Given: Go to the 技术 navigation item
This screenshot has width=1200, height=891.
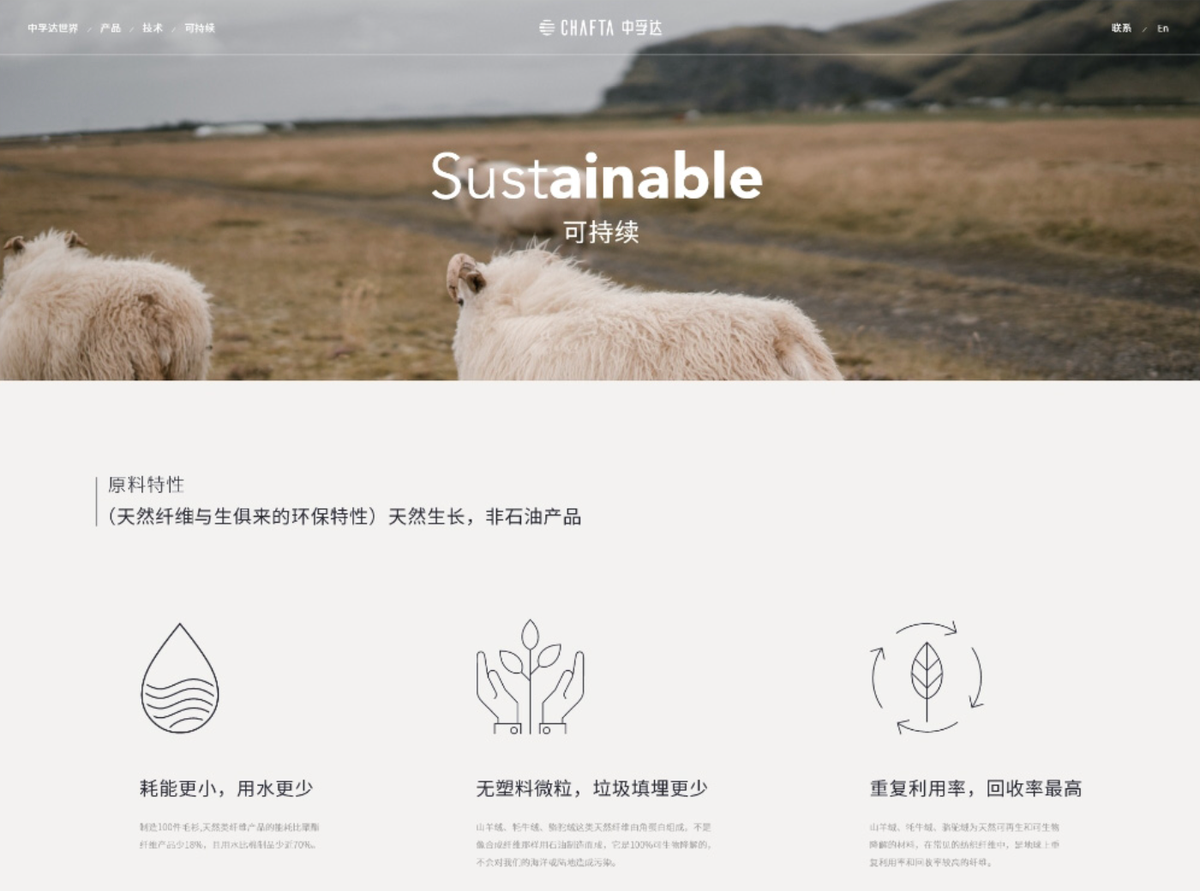Looking at the screenshot, I should point(152,28).
